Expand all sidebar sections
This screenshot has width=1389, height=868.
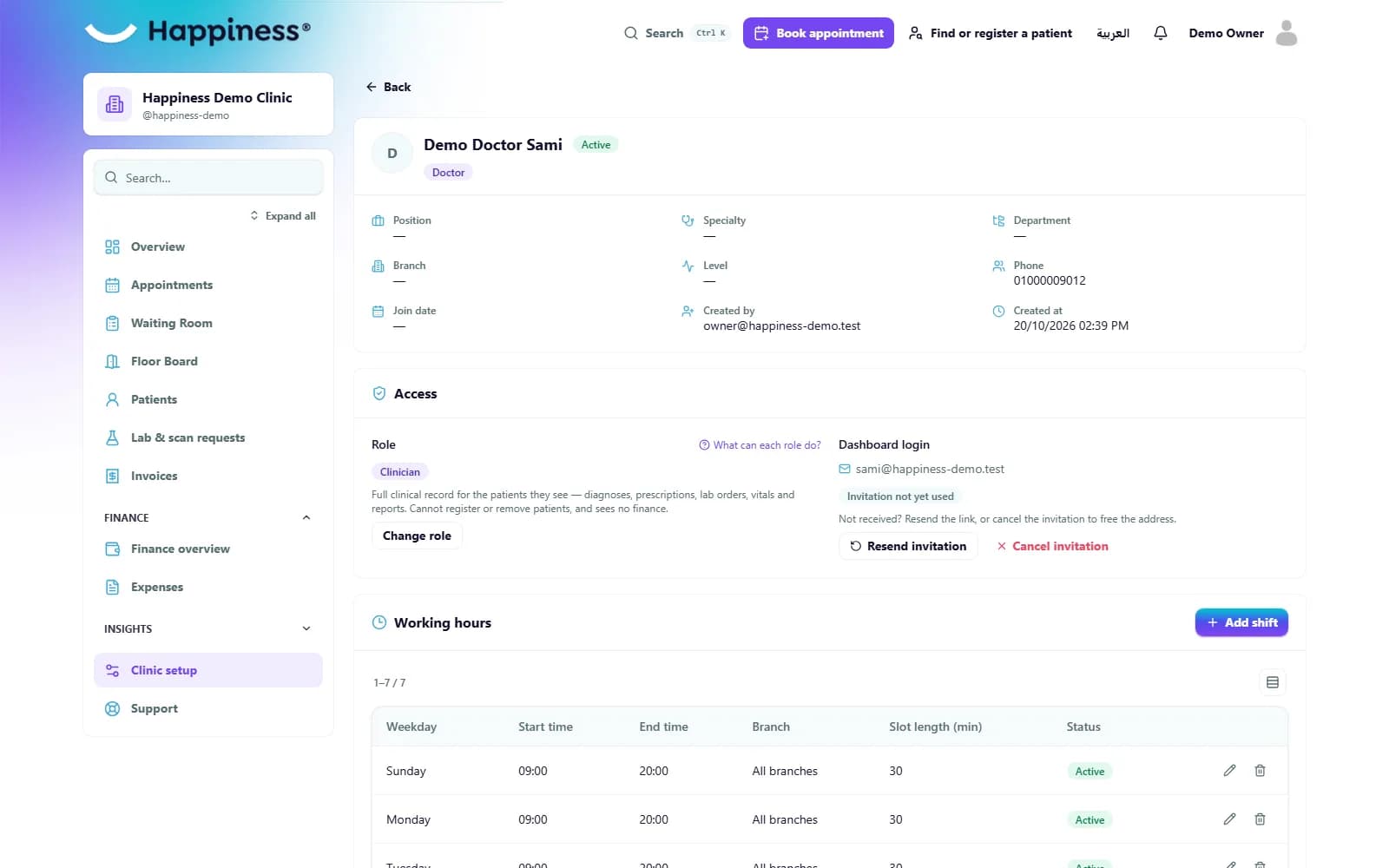tap(283, 215)
